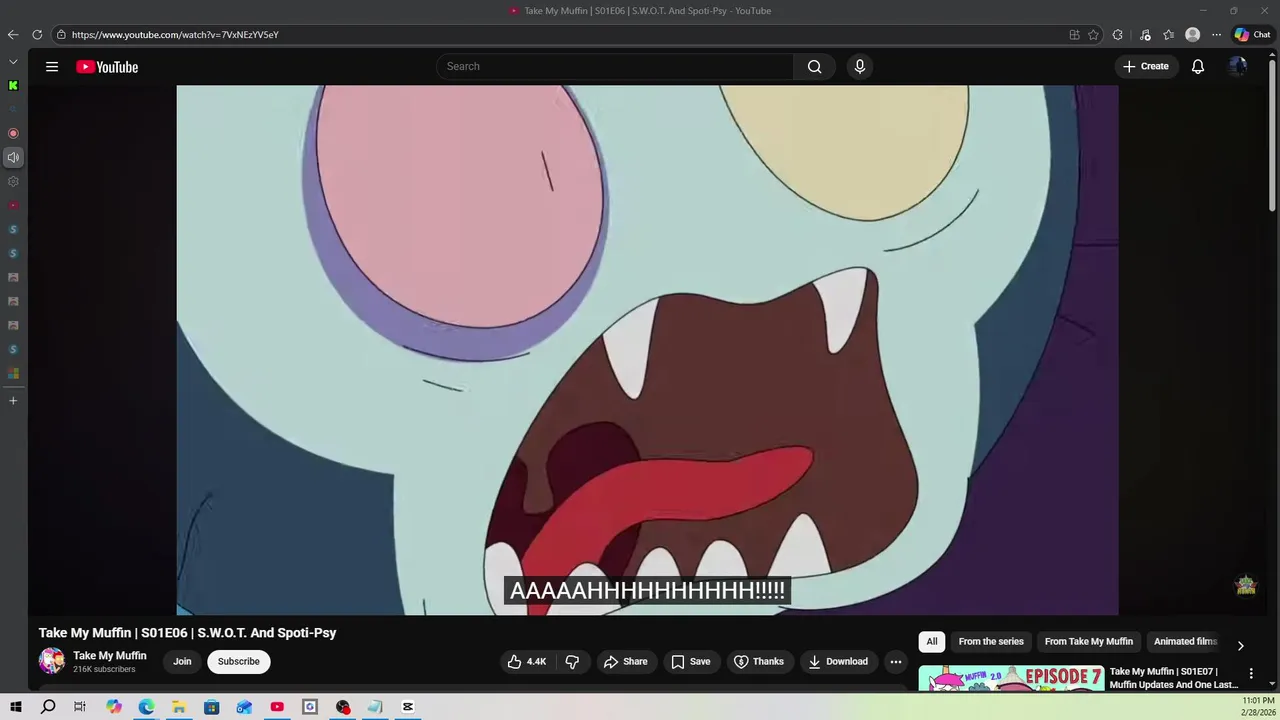Add a new tab with sidebar plus
The width and height of the screenshot is (1280, 720).
tap(13, 401)
